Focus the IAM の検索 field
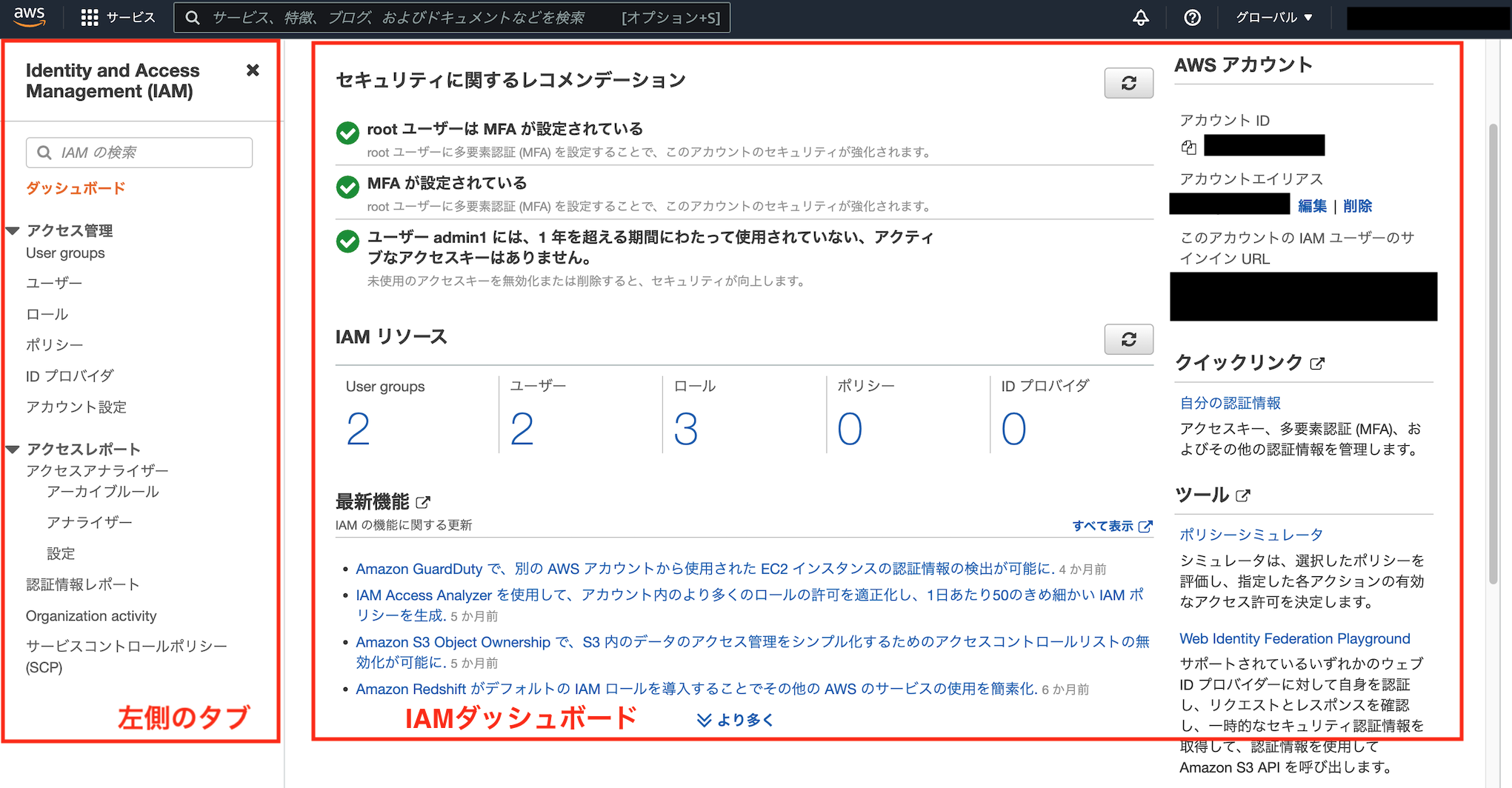 pos(139,153)
